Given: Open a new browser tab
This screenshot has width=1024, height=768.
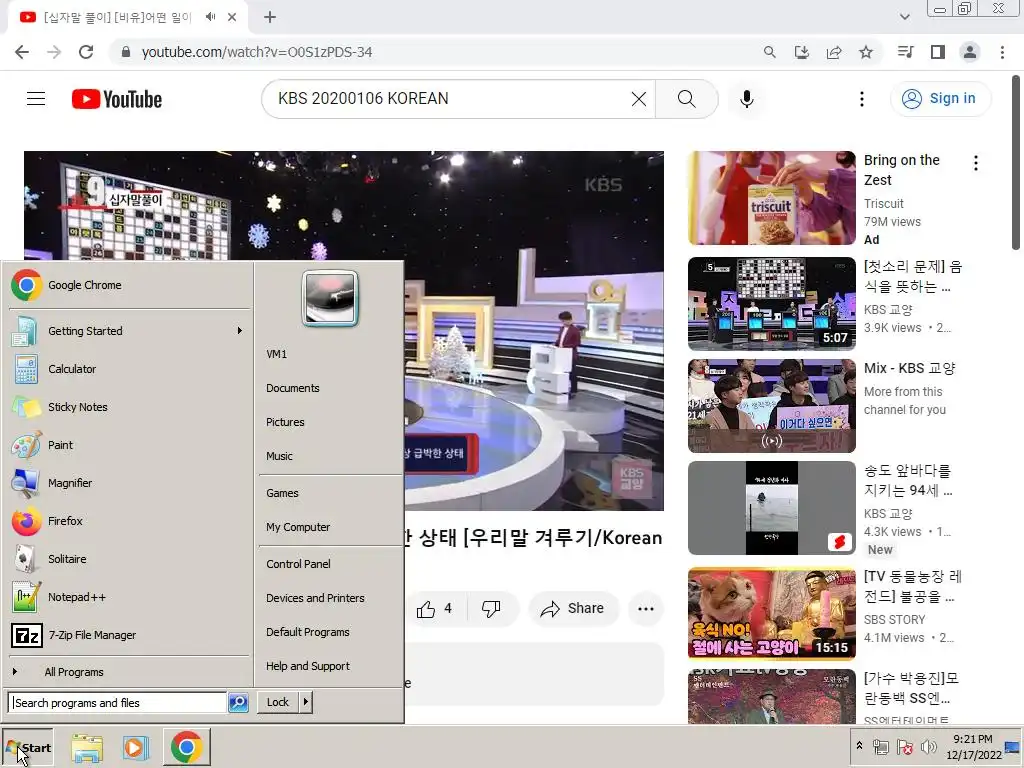Looking at the screenshot, I should click(x=270, y=17).
